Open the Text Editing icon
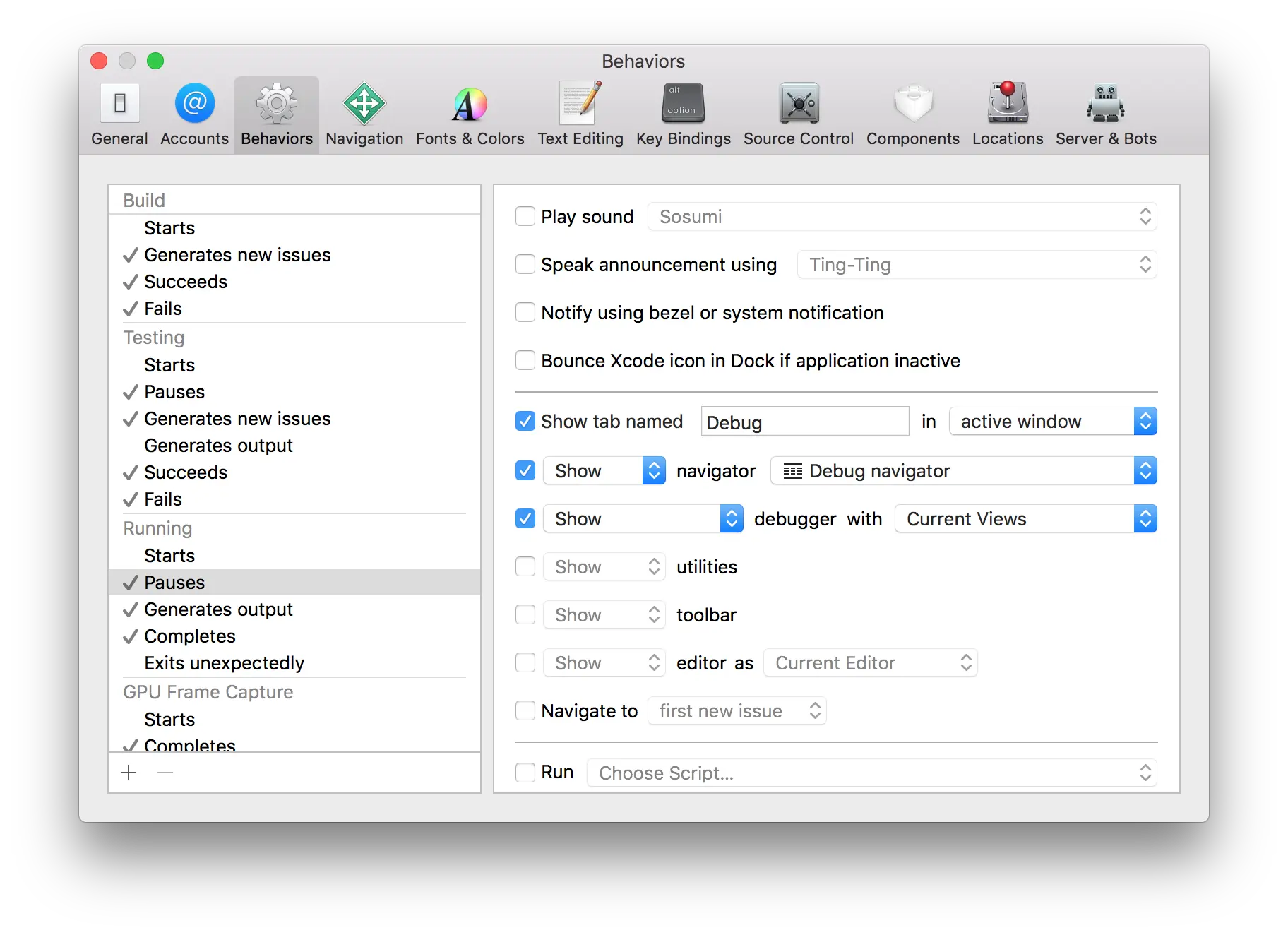 point(580,103)
